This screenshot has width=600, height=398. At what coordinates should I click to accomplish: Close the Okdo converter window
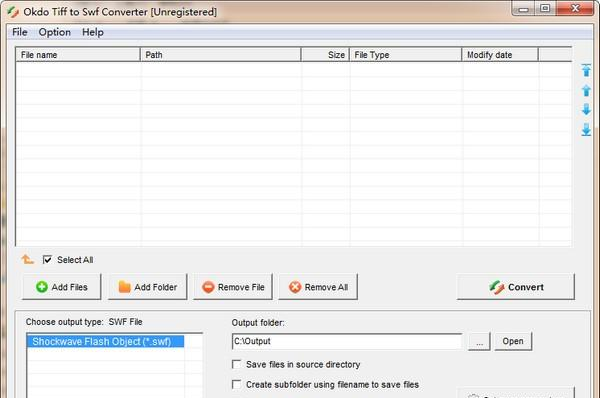coord(575,8)
